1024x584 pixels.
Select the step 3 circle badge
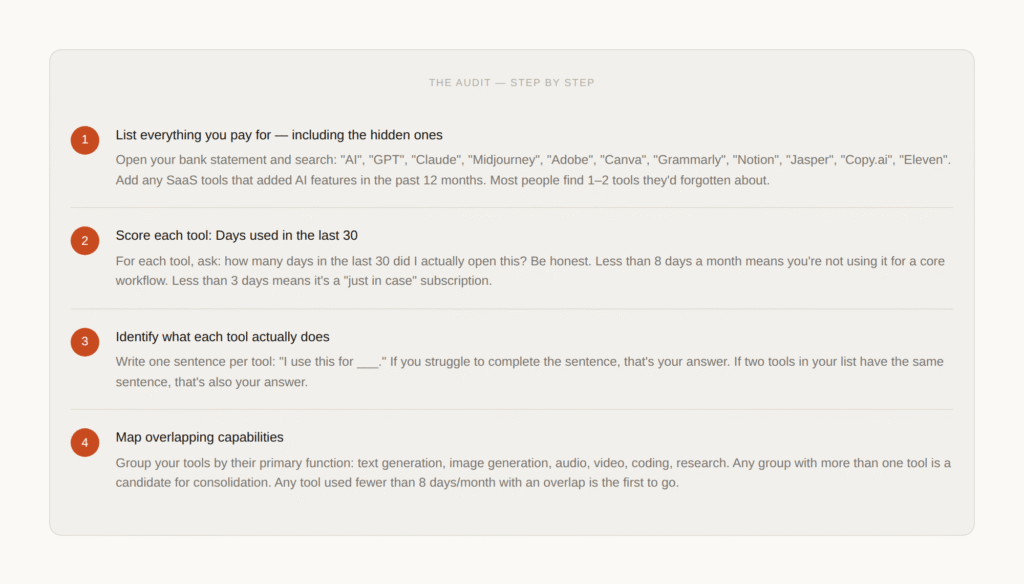[x=85, y=342]
